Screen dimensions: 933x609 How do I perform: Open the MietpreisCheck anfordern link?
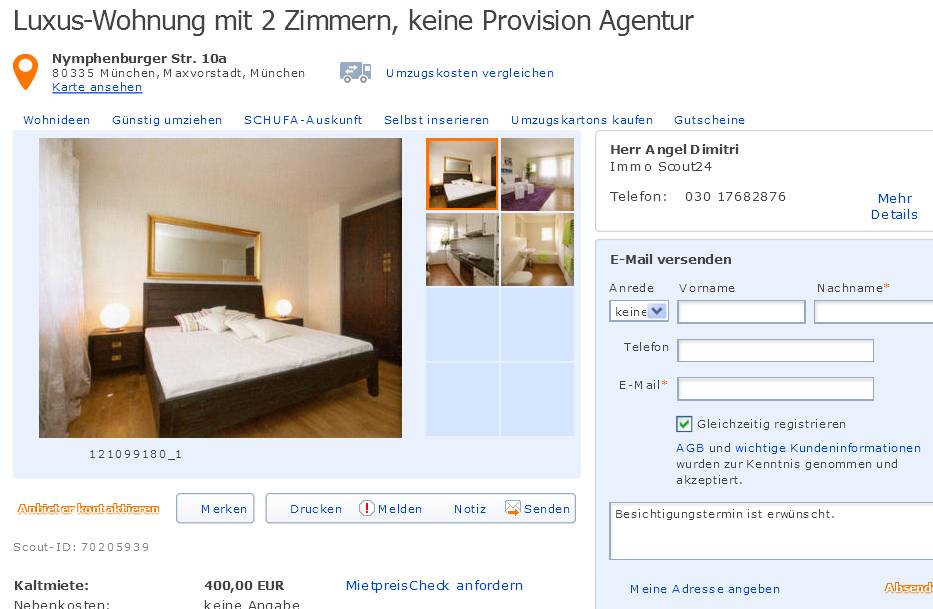coord(434,585)
